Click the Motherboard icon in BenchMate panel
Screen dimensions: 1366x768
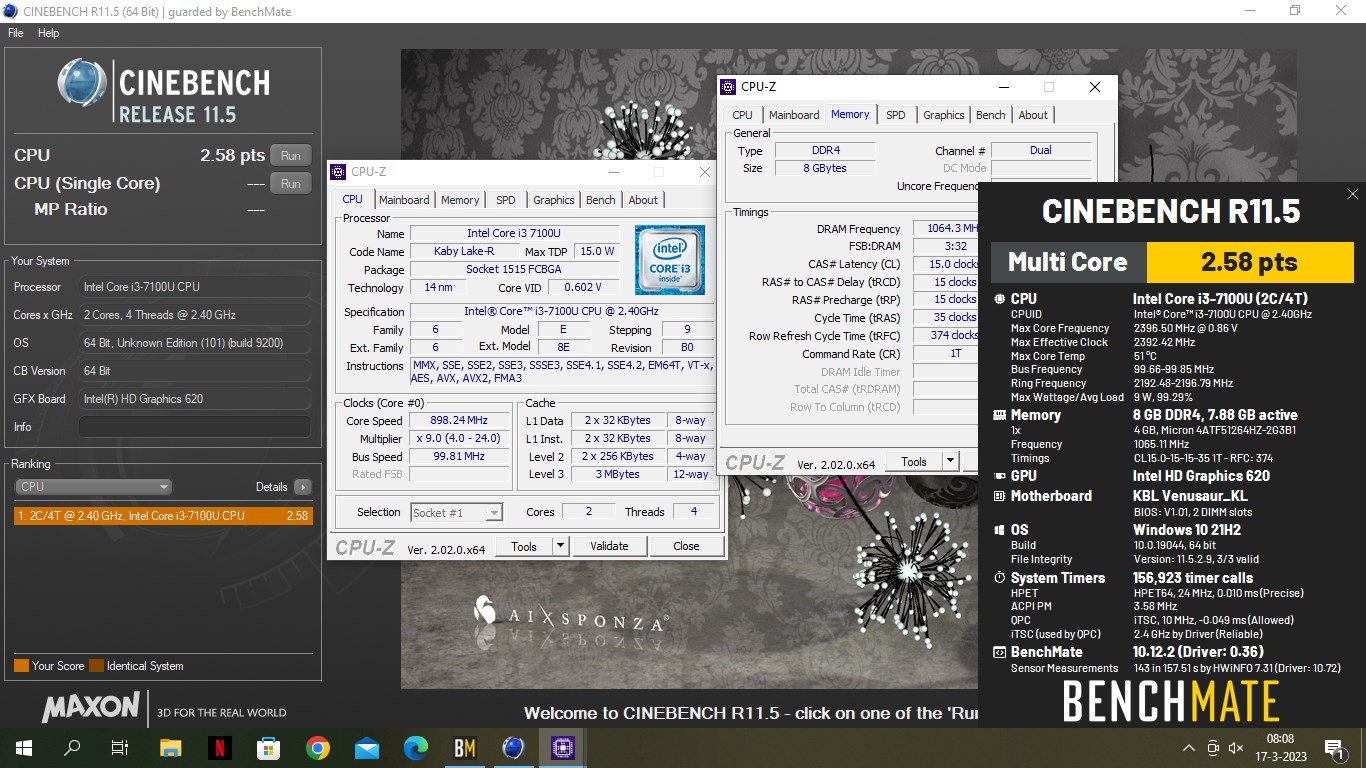click(1000, 496)
